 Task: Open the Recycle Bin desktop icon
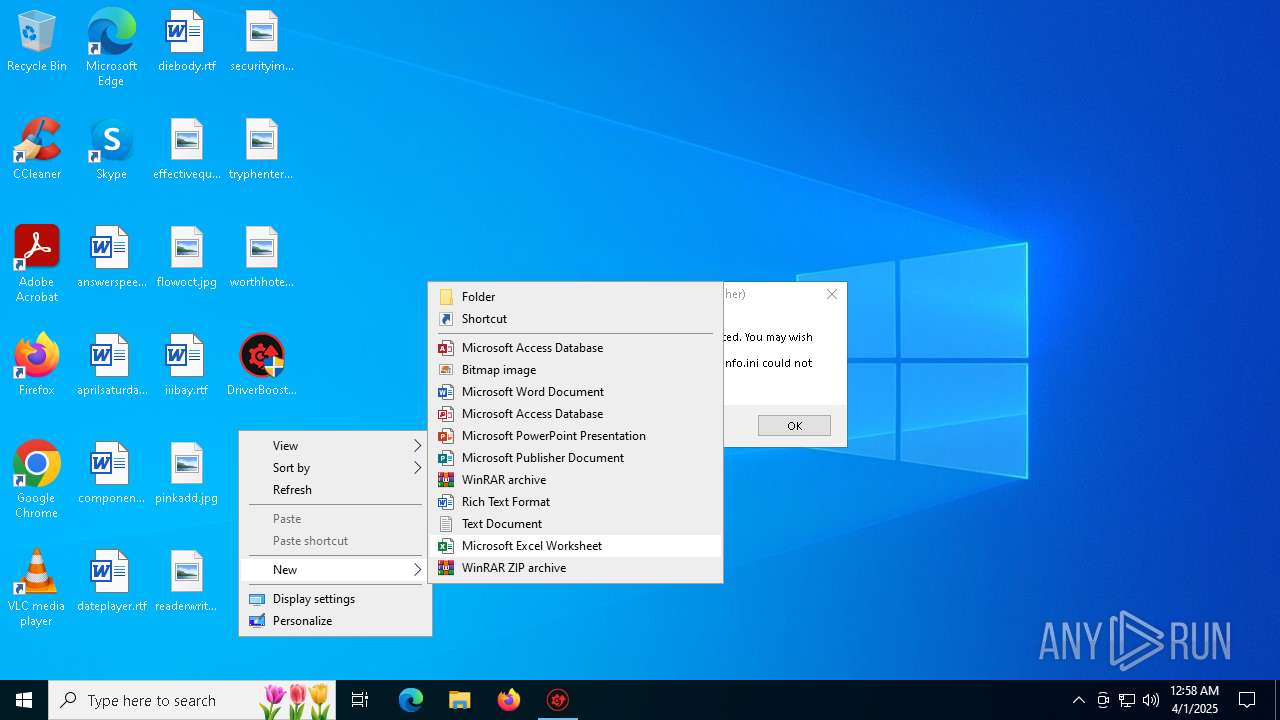coord(37,42)
